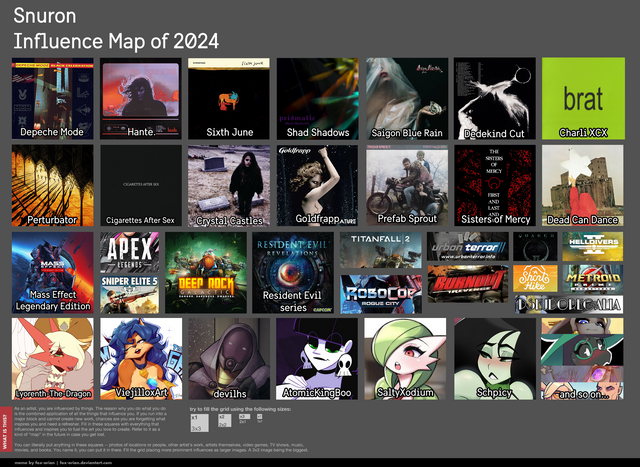Select the Perturbator album thumbnail
The width and height of the screenshot is (640, 467).
coord(53,185)
